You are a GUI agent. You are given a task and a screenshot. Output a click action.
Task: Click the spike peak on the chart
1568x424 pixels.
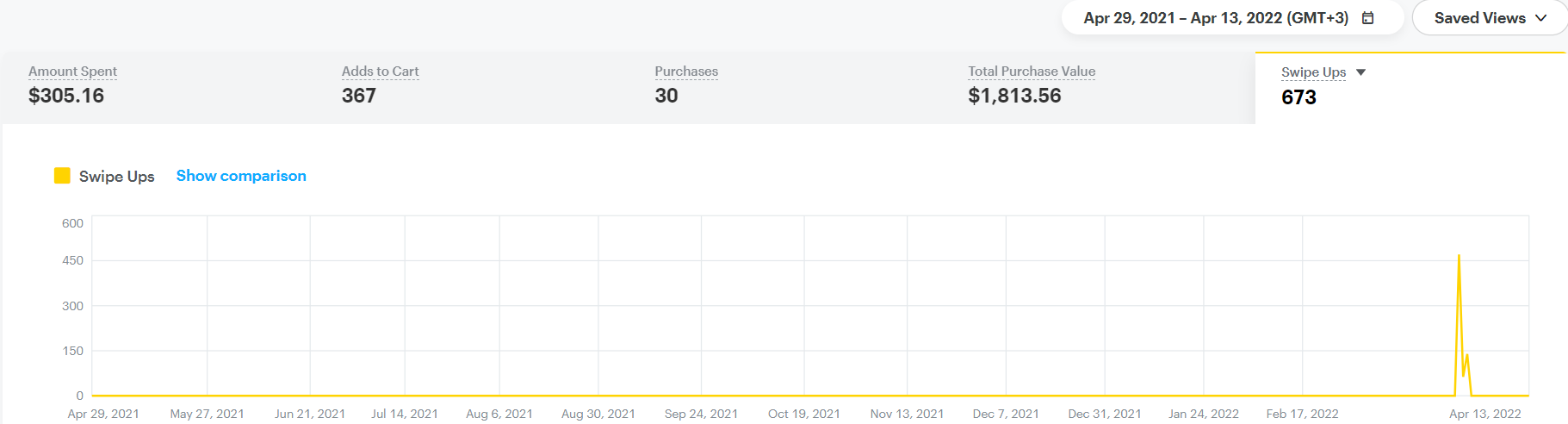pos(1459,256)
